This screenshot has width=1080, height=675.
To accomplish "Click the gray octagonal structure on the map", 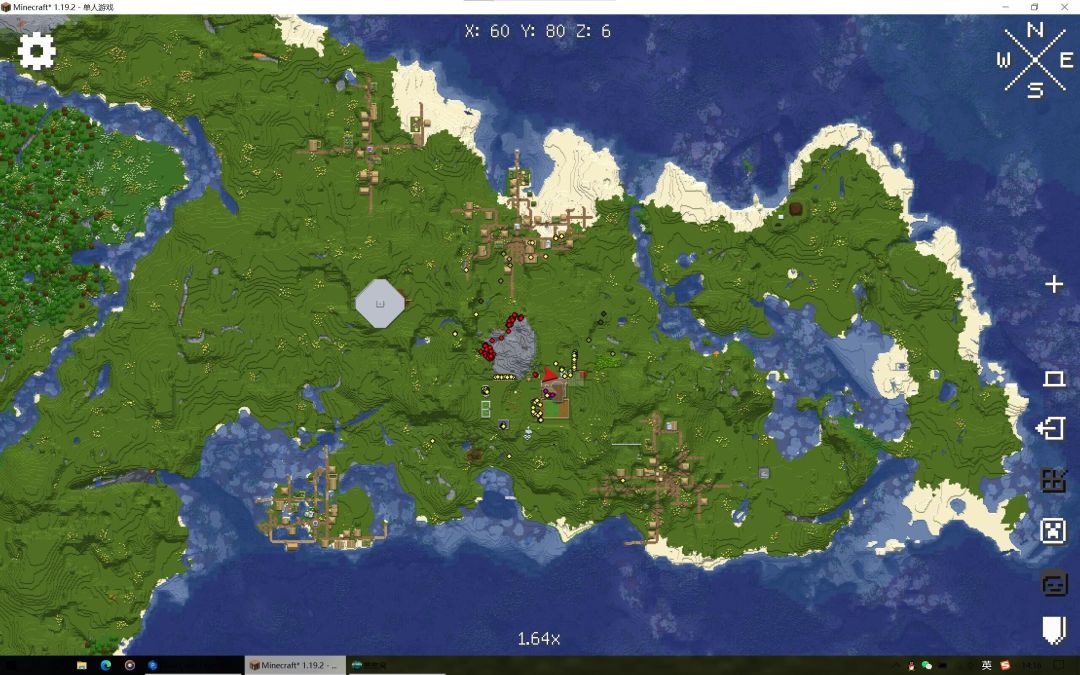I will 380,303.
